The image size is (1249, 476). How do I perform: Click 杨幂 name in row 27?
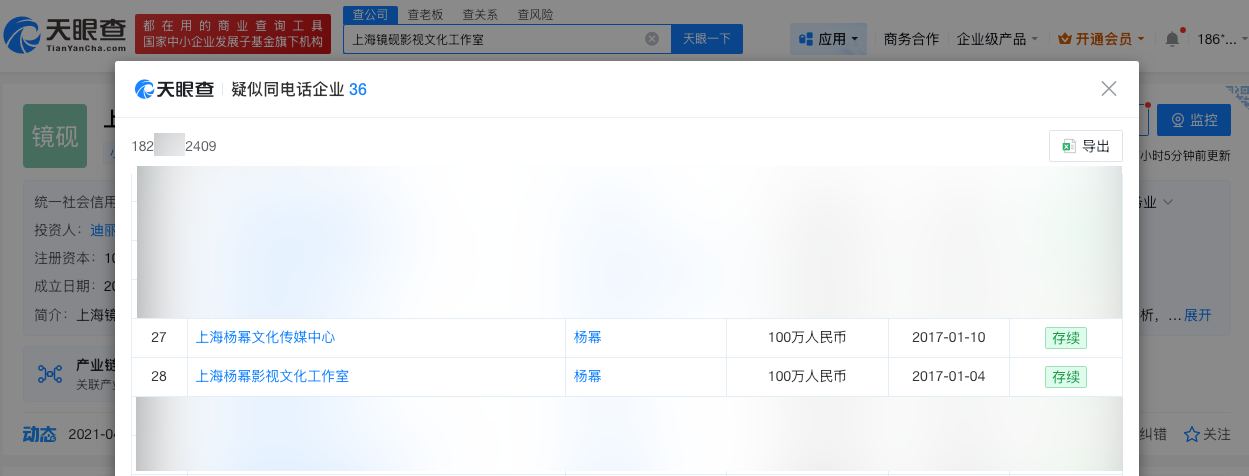pos(587,338)
